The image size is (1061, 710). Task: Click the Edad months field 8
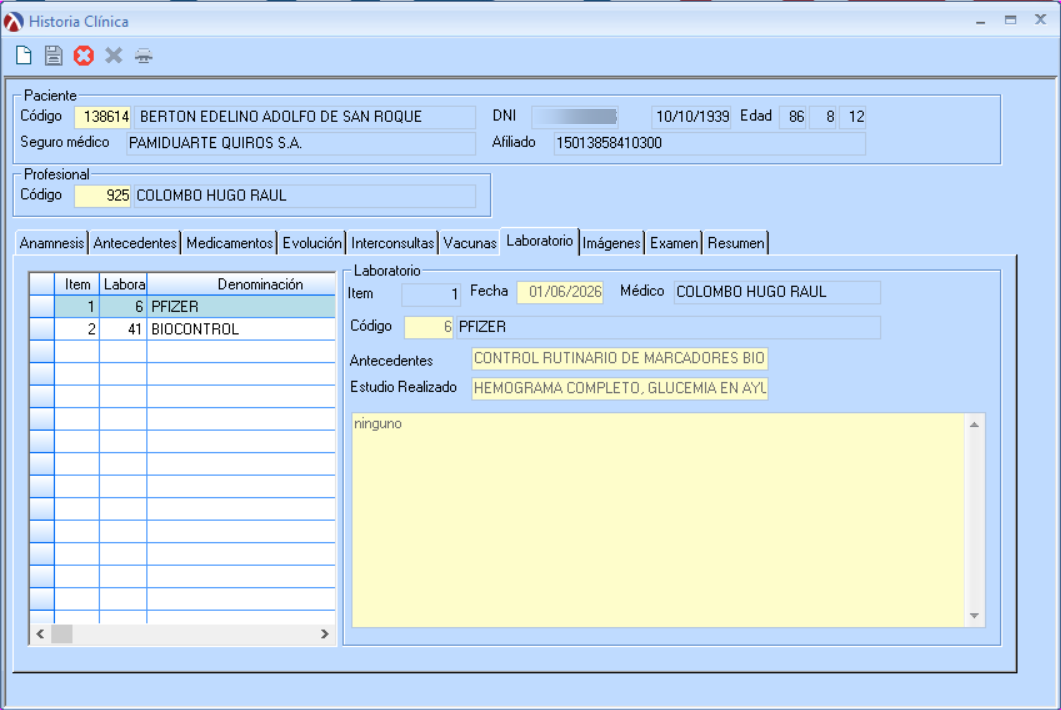[x=823, y=117]
